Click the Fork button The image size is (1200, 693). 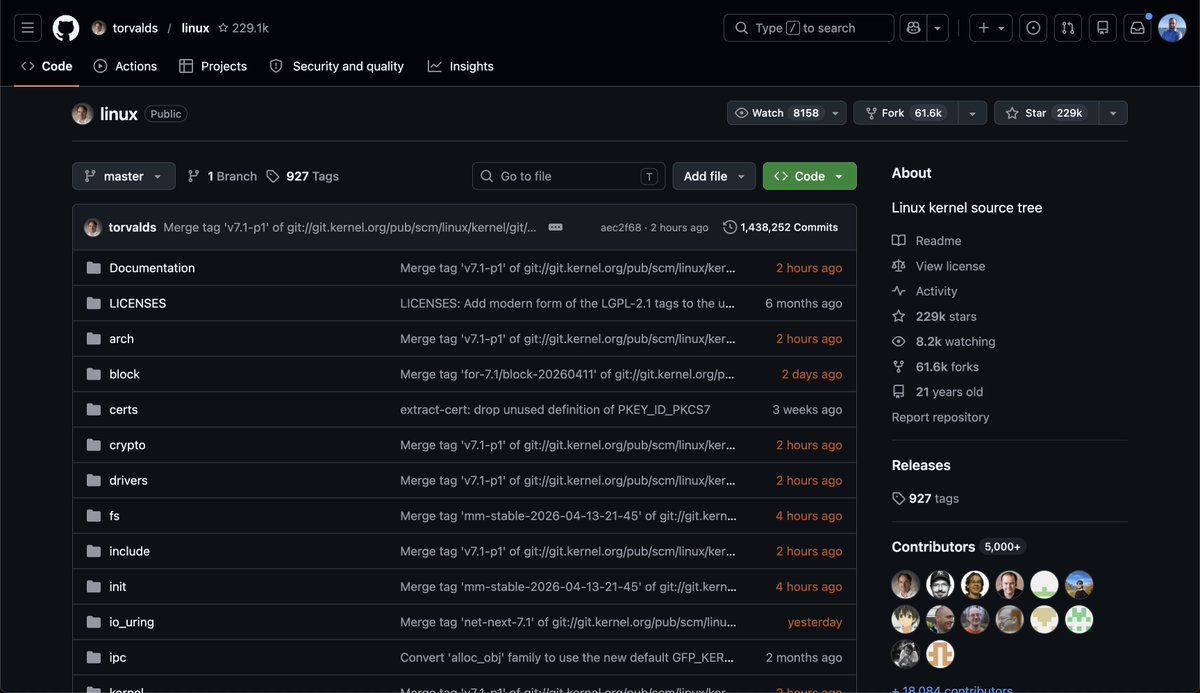point(905,113)
